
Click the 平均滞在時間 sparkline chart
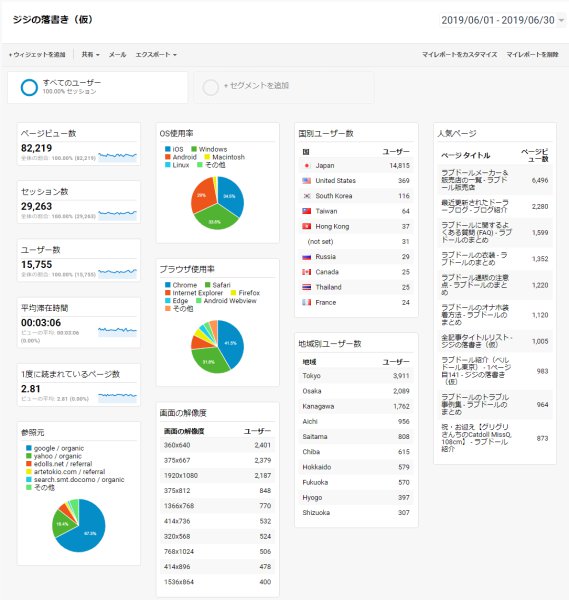pyautogui.click(x=117, y=331)
